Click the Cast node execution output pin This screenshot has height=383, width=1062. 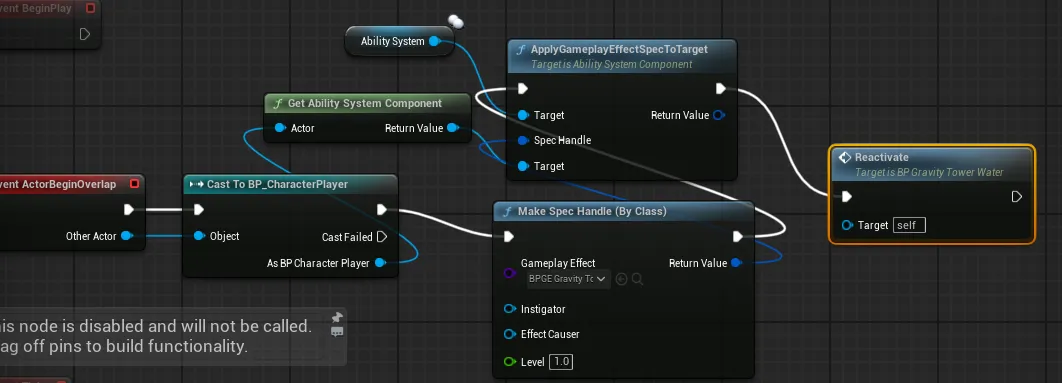pos(381,209)
